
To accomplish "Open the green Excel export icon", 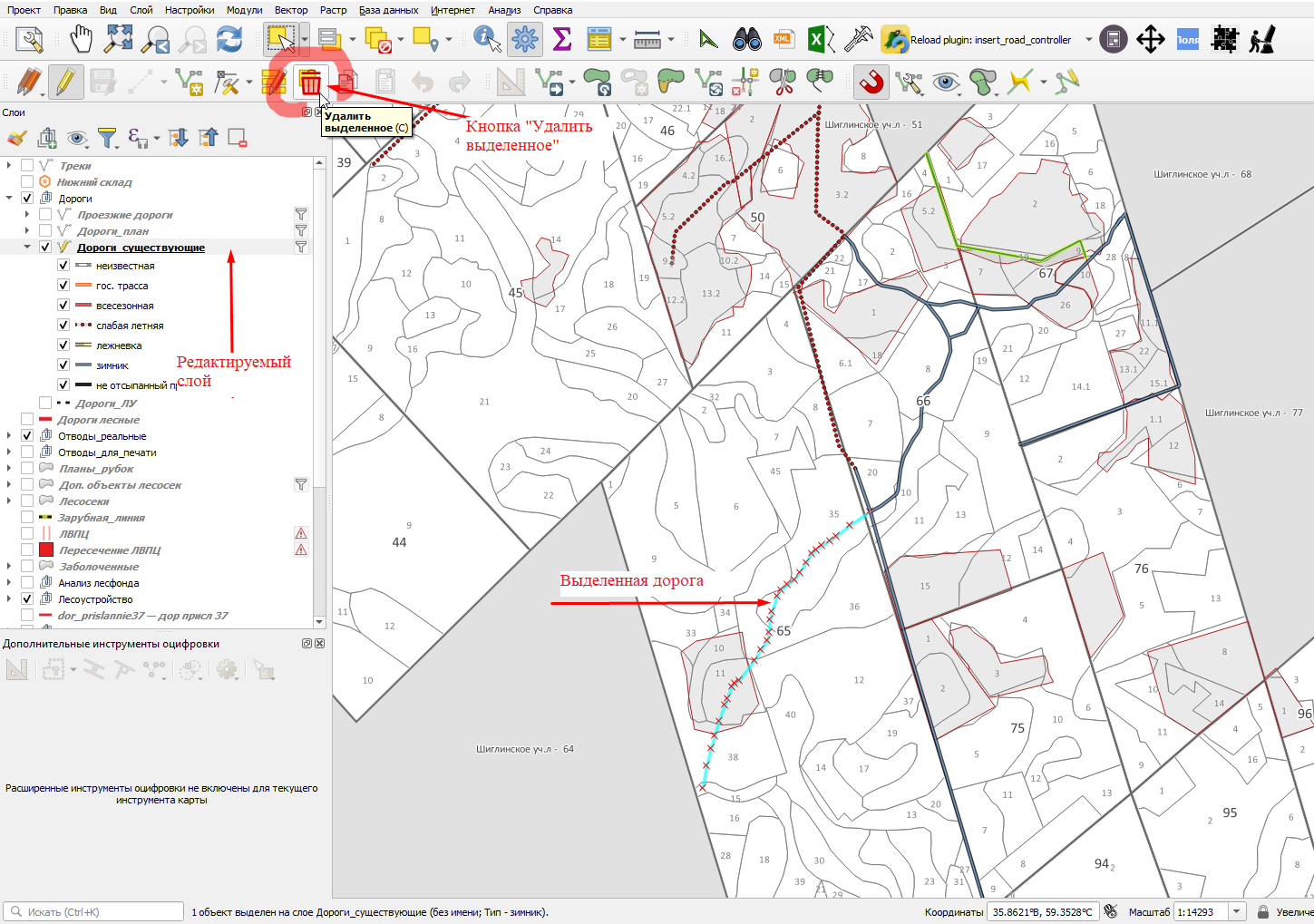I will click(x=817, y=39).
